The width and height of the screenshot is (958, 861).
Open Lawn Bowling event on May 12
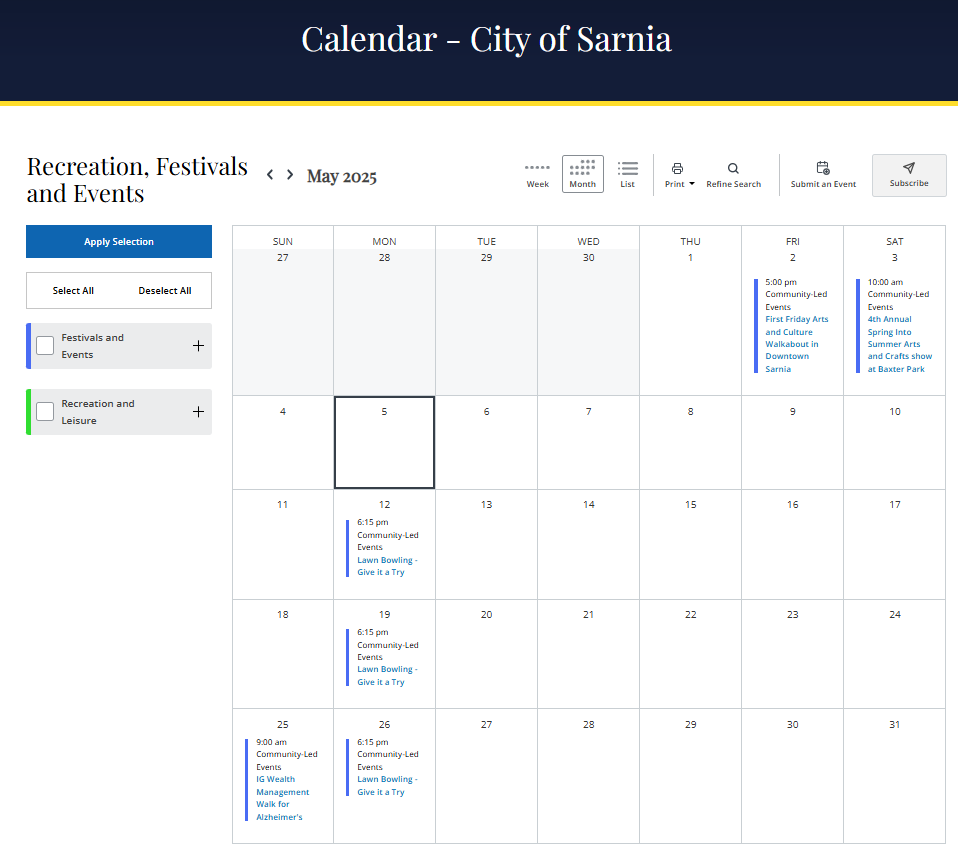coord(387,566)
